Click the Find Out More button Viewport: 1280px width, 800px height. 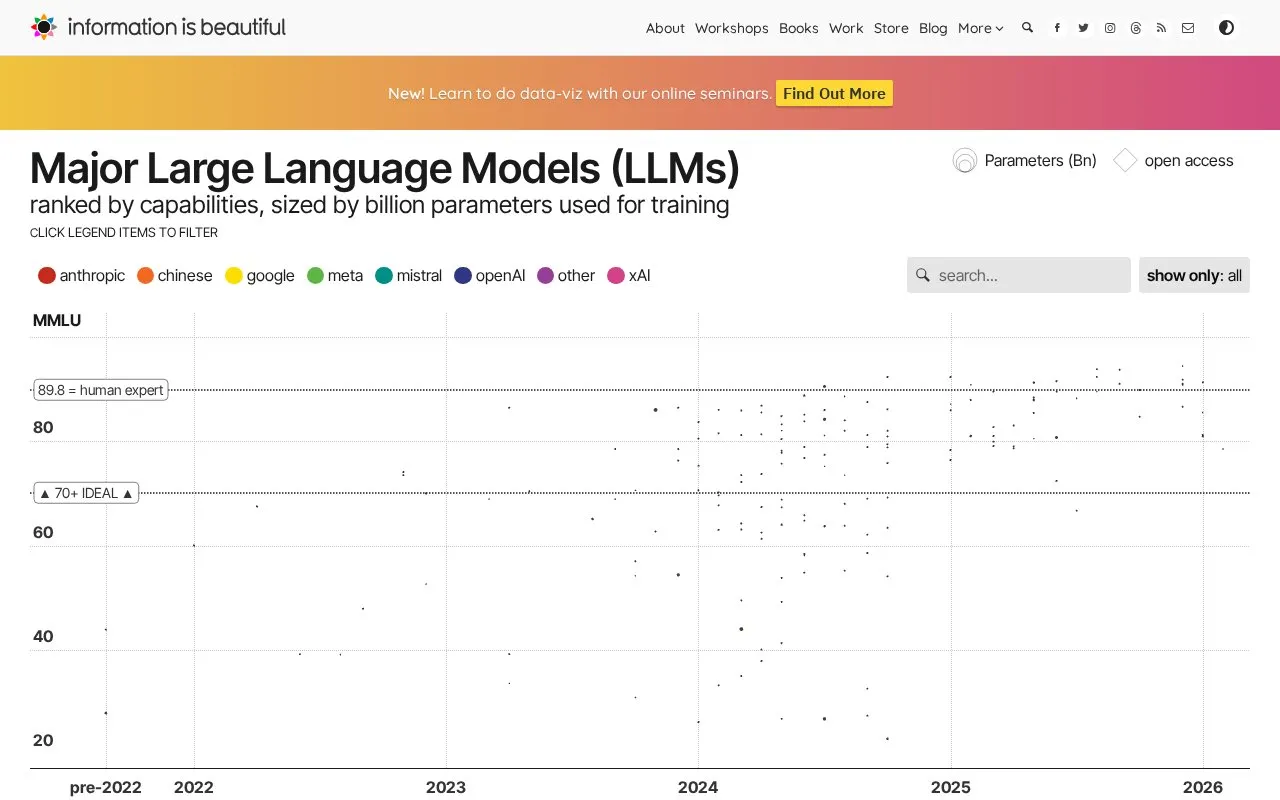pos(834,93)
